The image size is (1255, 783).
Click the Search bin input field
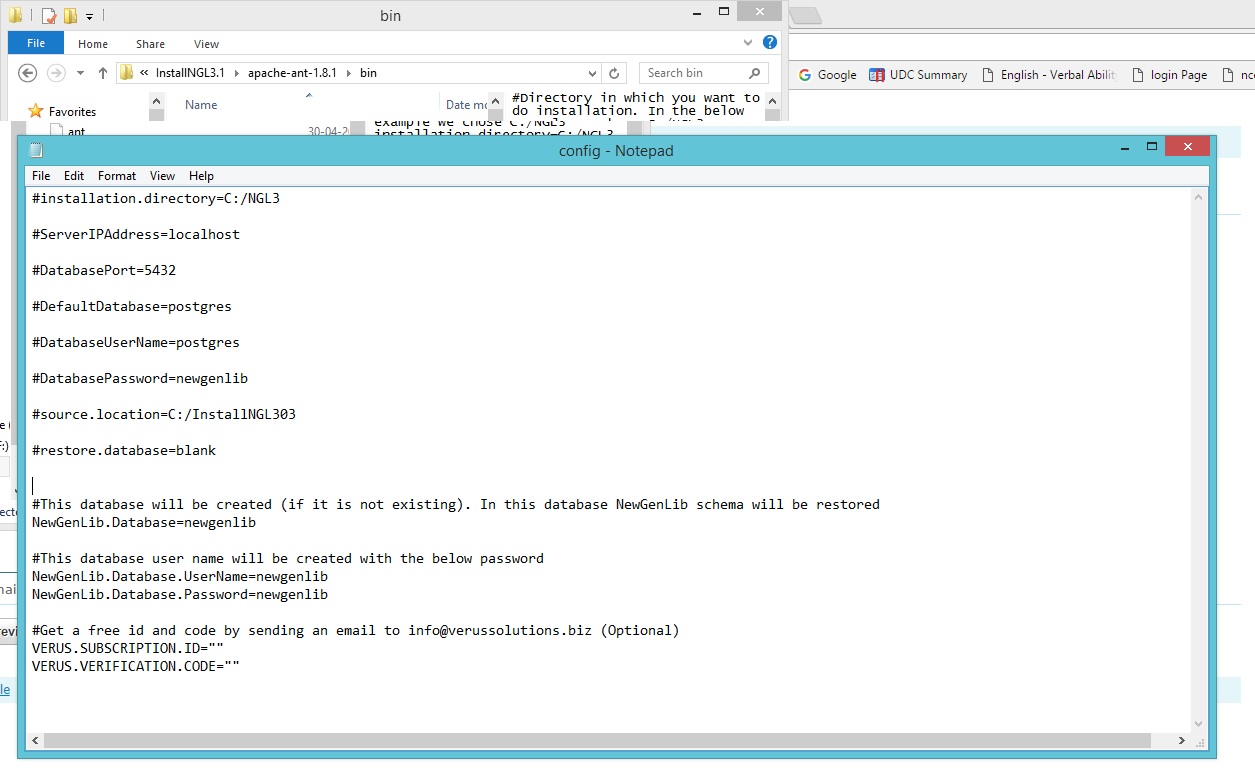pos(692,73)
